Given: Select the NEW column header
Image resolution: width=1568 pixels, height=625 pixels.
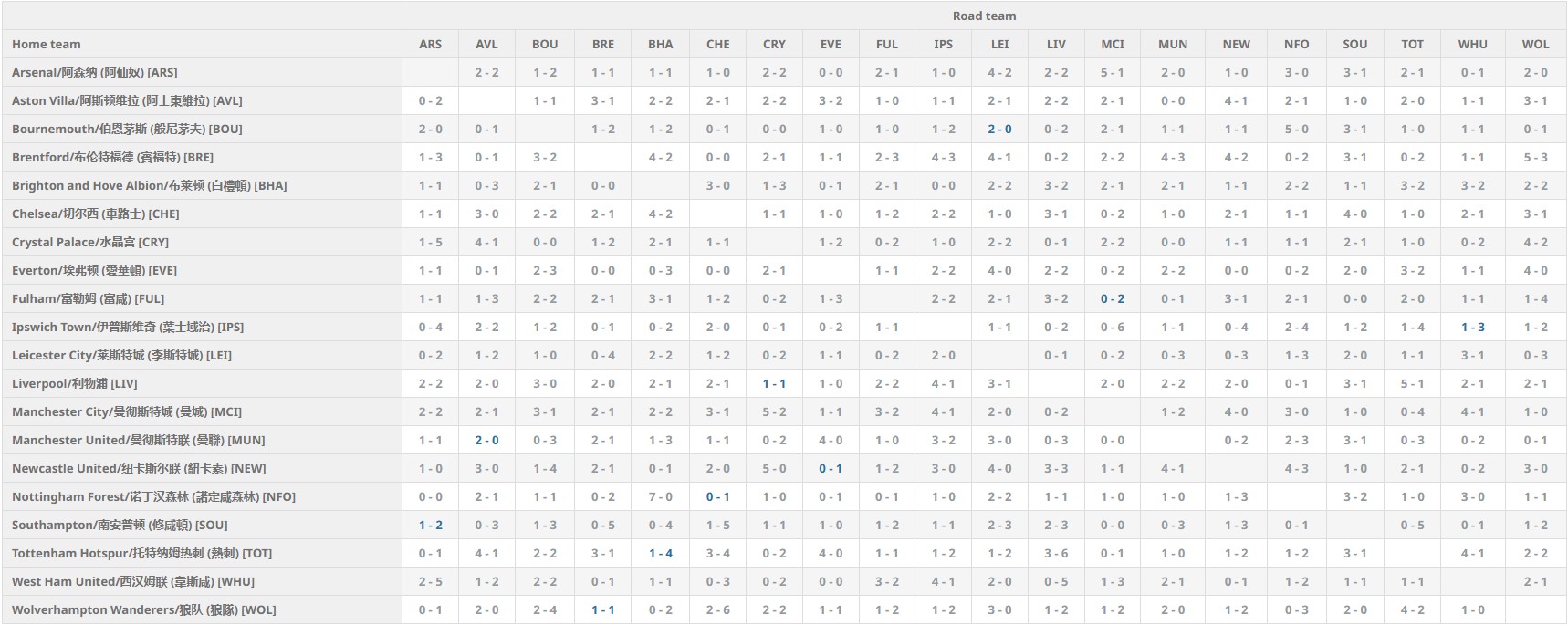Looking at the screenshot, I should (x=1236, y=44).
